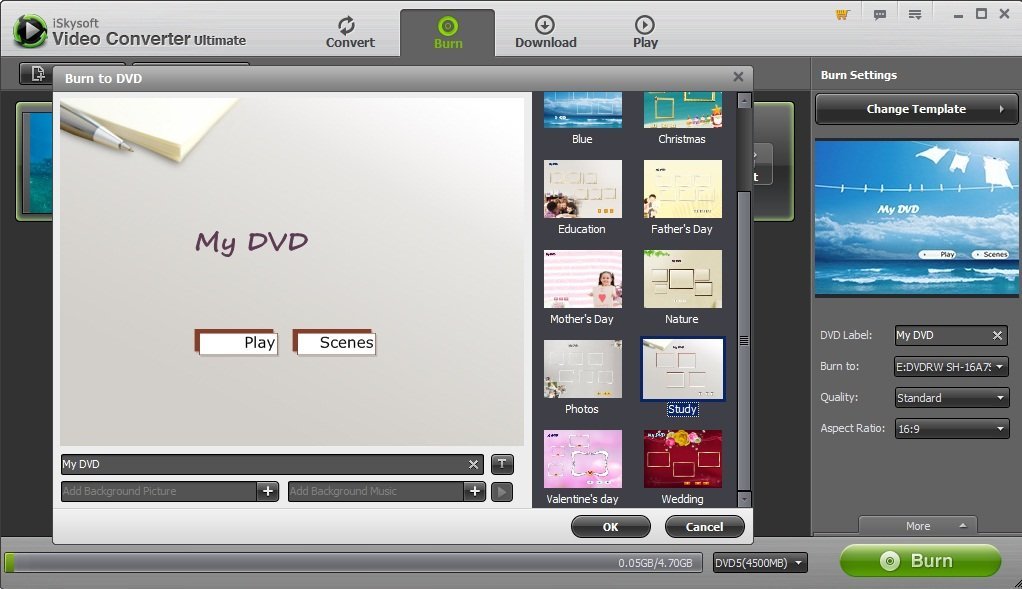Viewport: 1022px width, 589px height.
Task: Click the plus icon to add background picture
Action: 269,491
